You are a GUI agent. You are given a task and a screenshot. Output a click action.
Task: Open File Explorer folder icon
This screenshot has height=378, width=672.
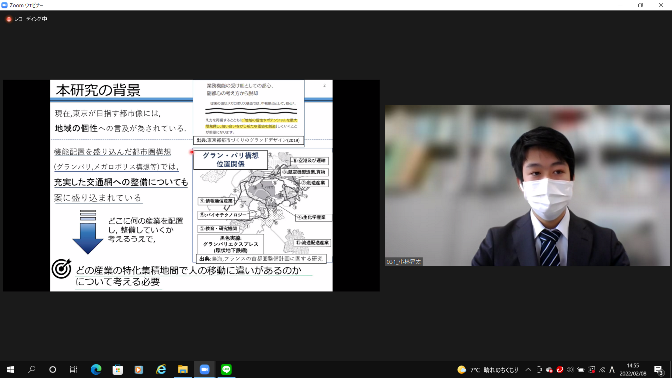click(183, 369)
